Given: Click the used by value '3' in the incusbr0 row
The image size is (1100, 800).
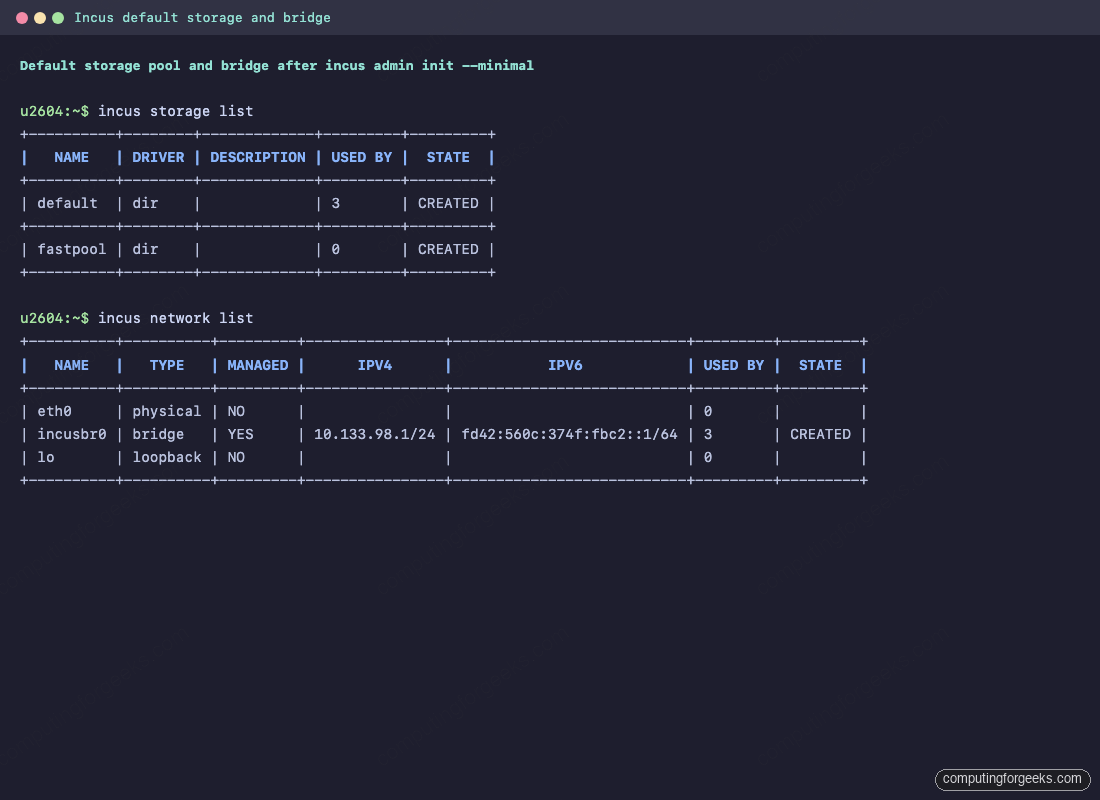Looking at the screenshot, I should point(708,435).
